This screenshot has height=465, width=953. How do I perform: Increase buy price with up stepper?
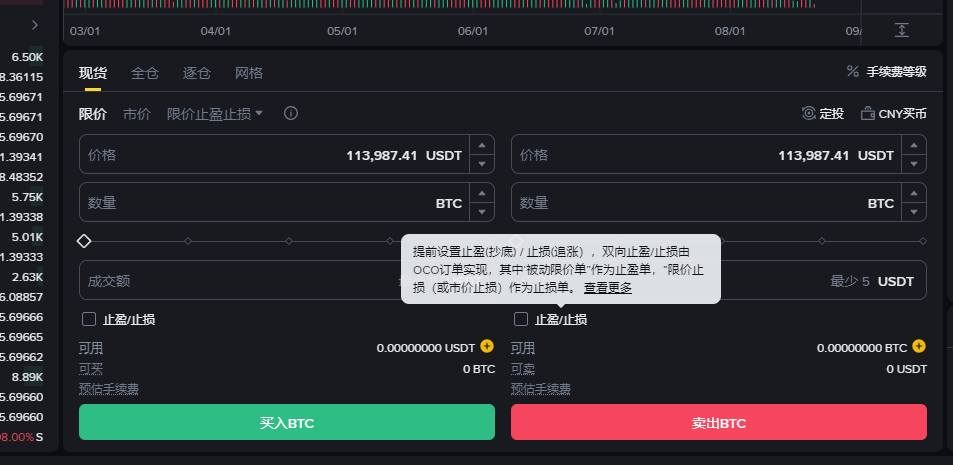point(482,145)
